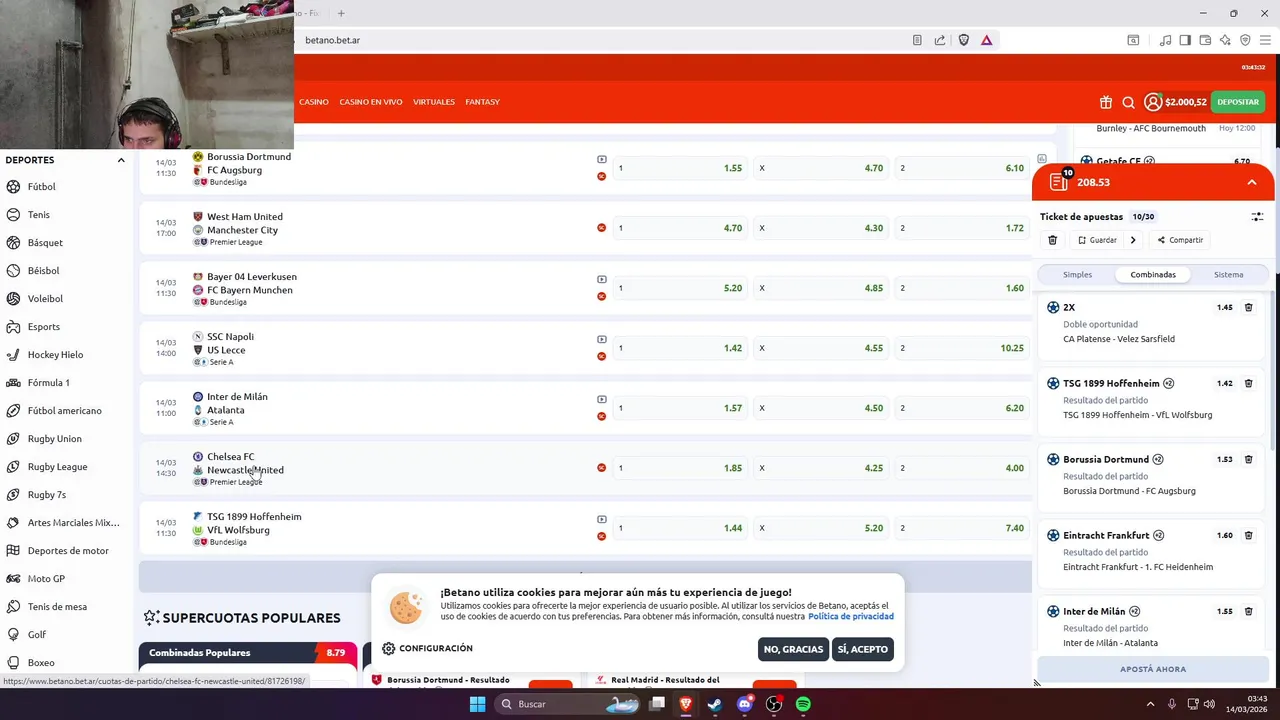
Task: Open CASINO EN VIVO menu item
Action: tap(371, 102)
